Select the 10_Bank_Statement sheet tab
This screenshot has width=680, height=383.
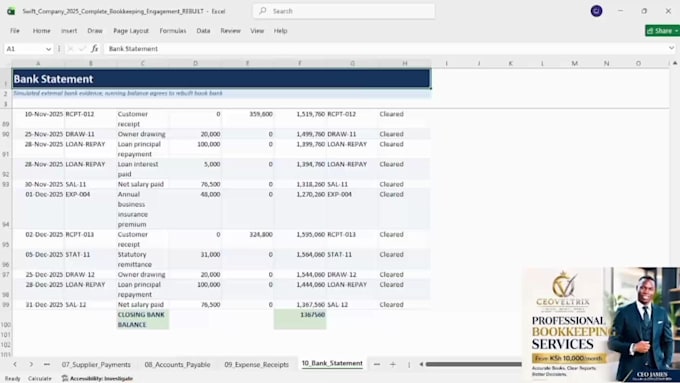[332, 363]
